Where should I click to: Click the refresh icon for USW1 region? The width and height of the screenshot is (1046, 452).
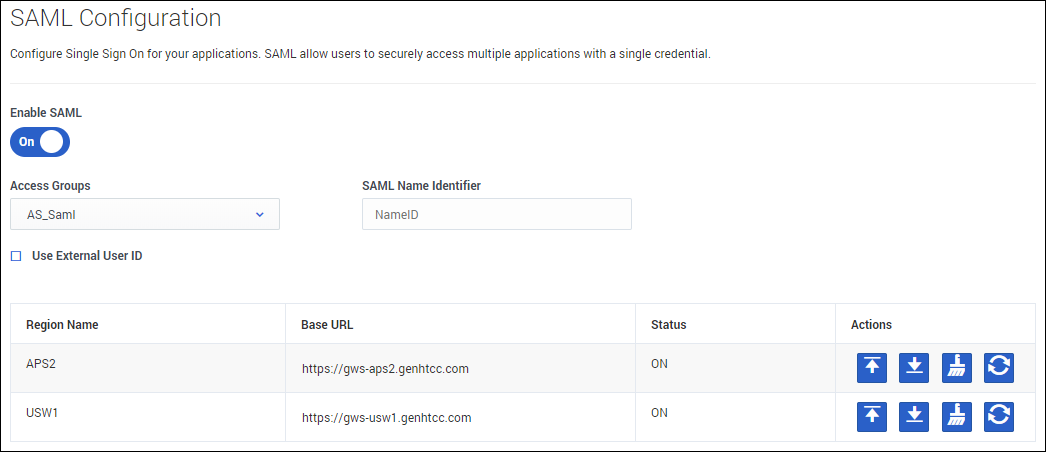click(999, 417)
